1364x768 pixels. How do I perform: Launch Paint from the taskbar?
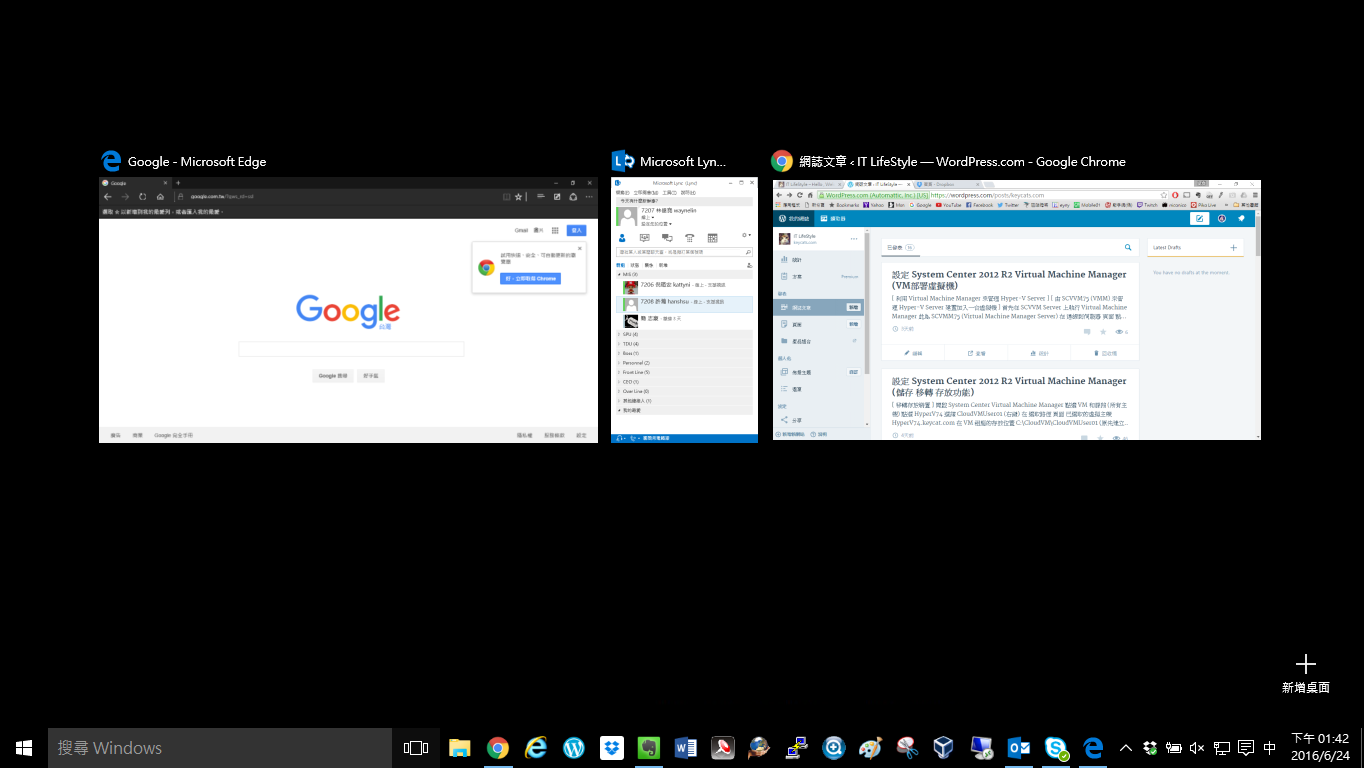871,748
